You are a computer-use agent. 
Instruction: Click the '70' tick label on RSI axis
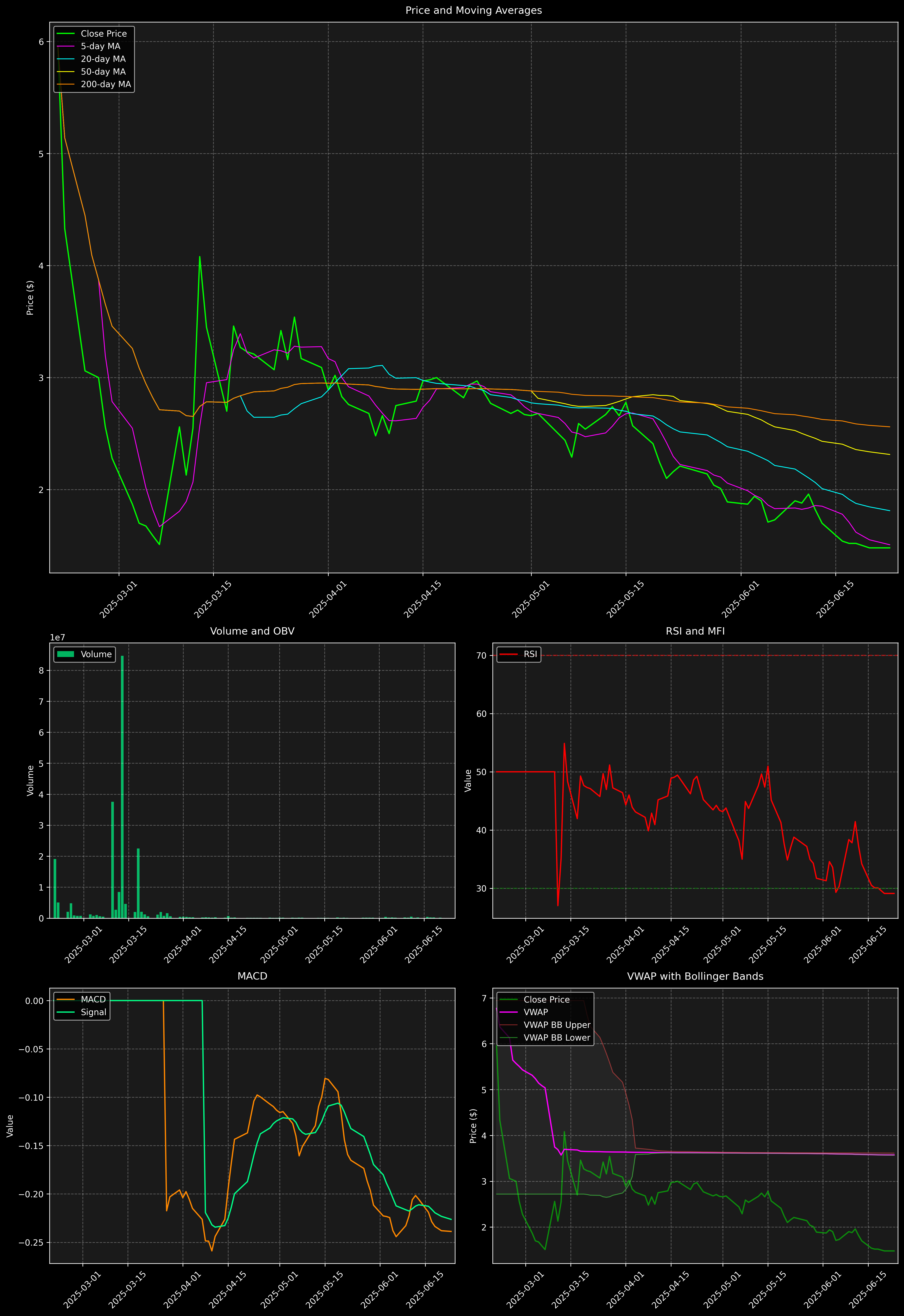click(x=482, y=656)
